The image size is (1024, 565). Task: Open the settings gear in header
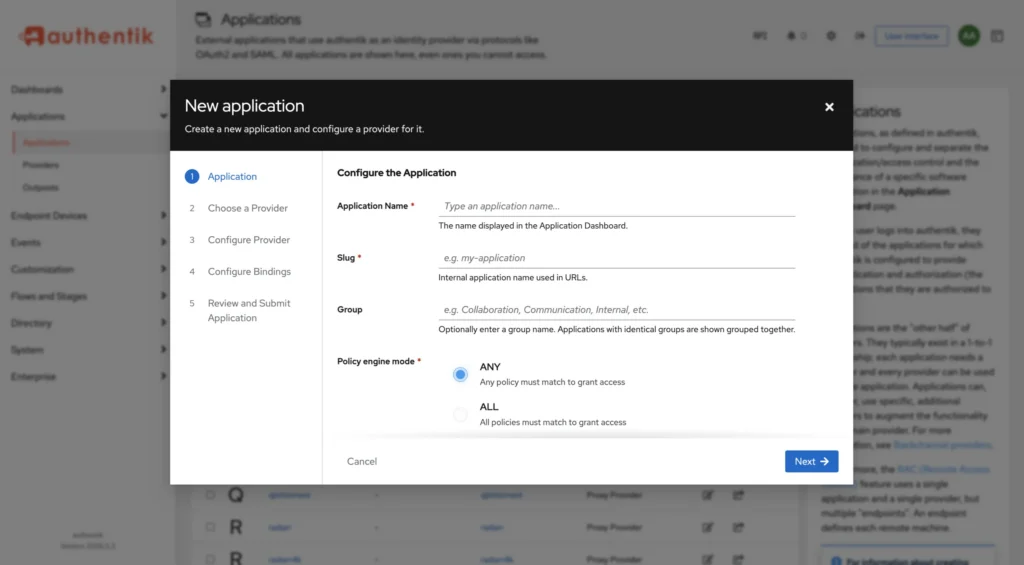pos(831,36)
